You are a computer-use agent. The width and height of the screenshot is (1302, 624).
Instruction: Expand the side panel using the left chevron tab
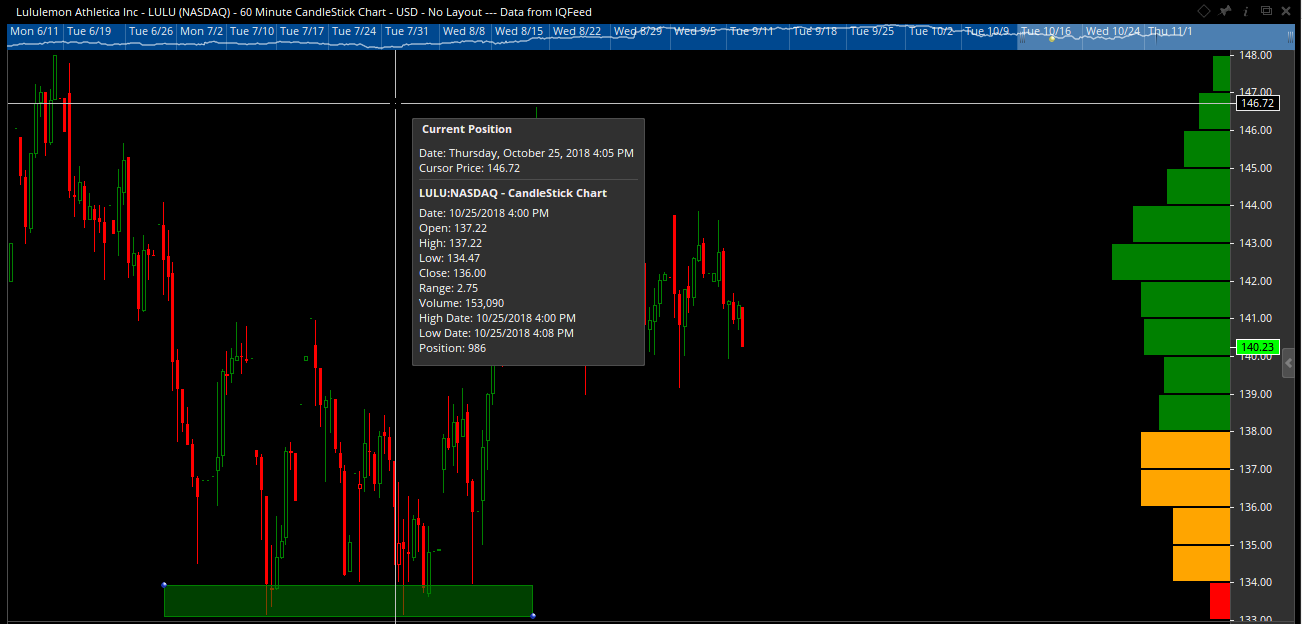(x=1290, y=364)
